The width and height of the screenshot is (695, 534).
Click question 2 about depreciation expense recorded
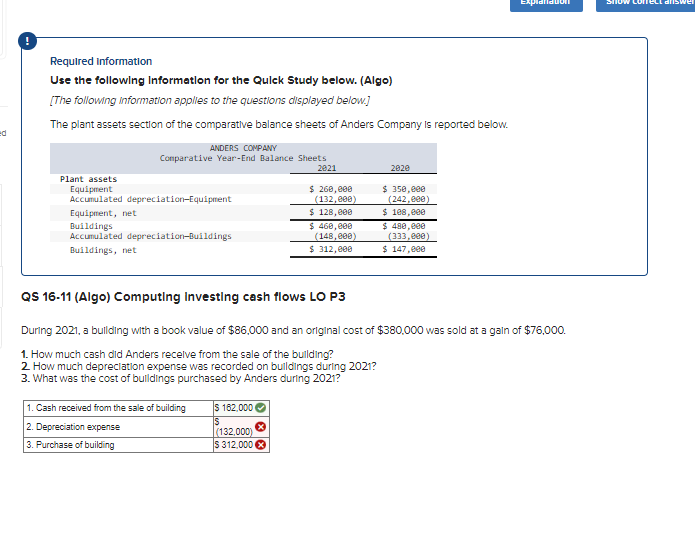tap(199, 366)
